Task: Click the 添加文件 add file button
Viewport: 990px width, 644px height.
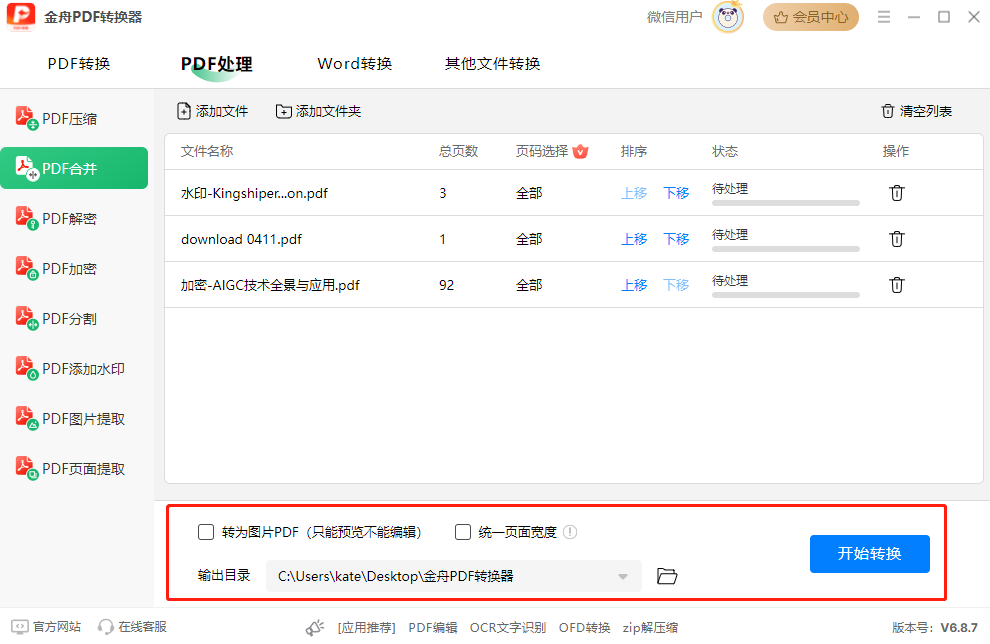Action: (x=212, y=111)
